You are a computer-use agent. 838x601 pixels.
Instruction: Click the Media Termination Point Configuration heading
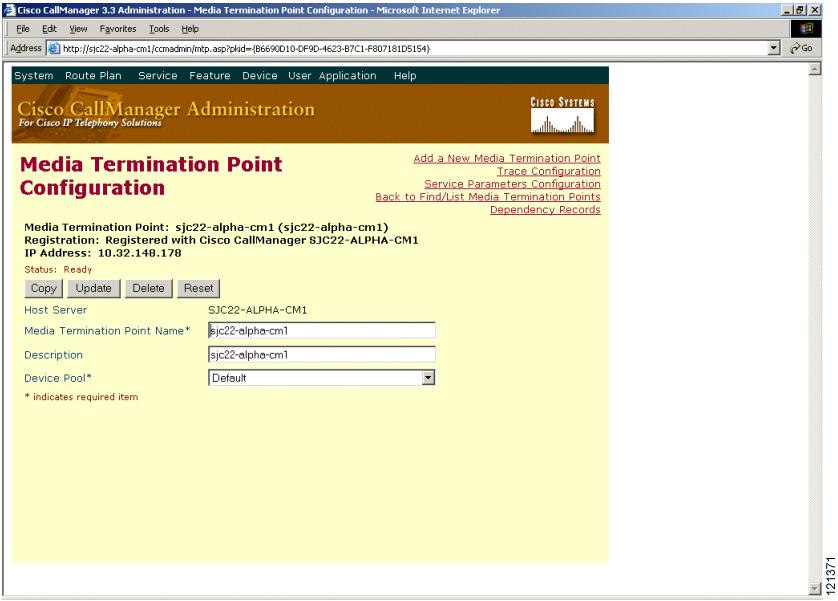pos(151,176)
